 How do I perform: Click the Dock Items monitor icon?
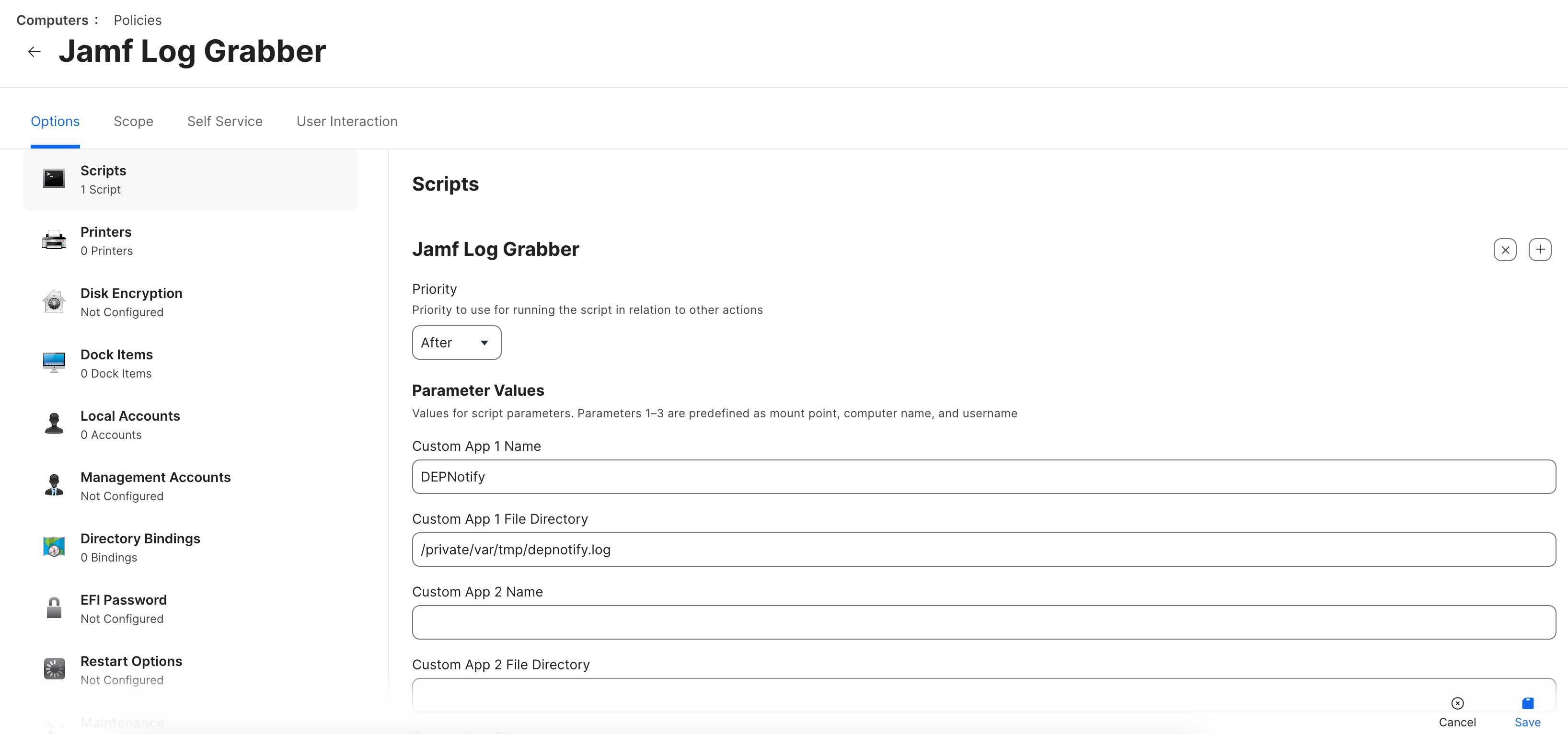[54, 363]
